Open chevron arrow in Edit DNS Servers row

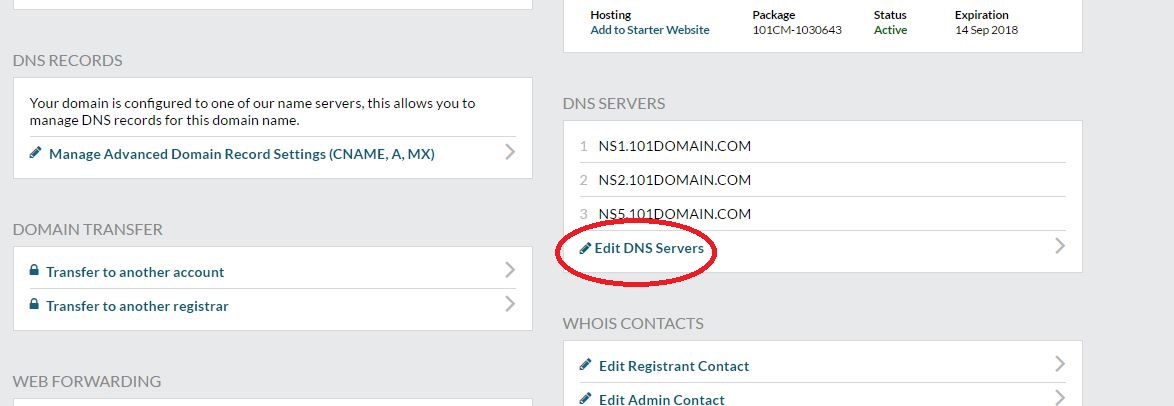[1059, 246]
